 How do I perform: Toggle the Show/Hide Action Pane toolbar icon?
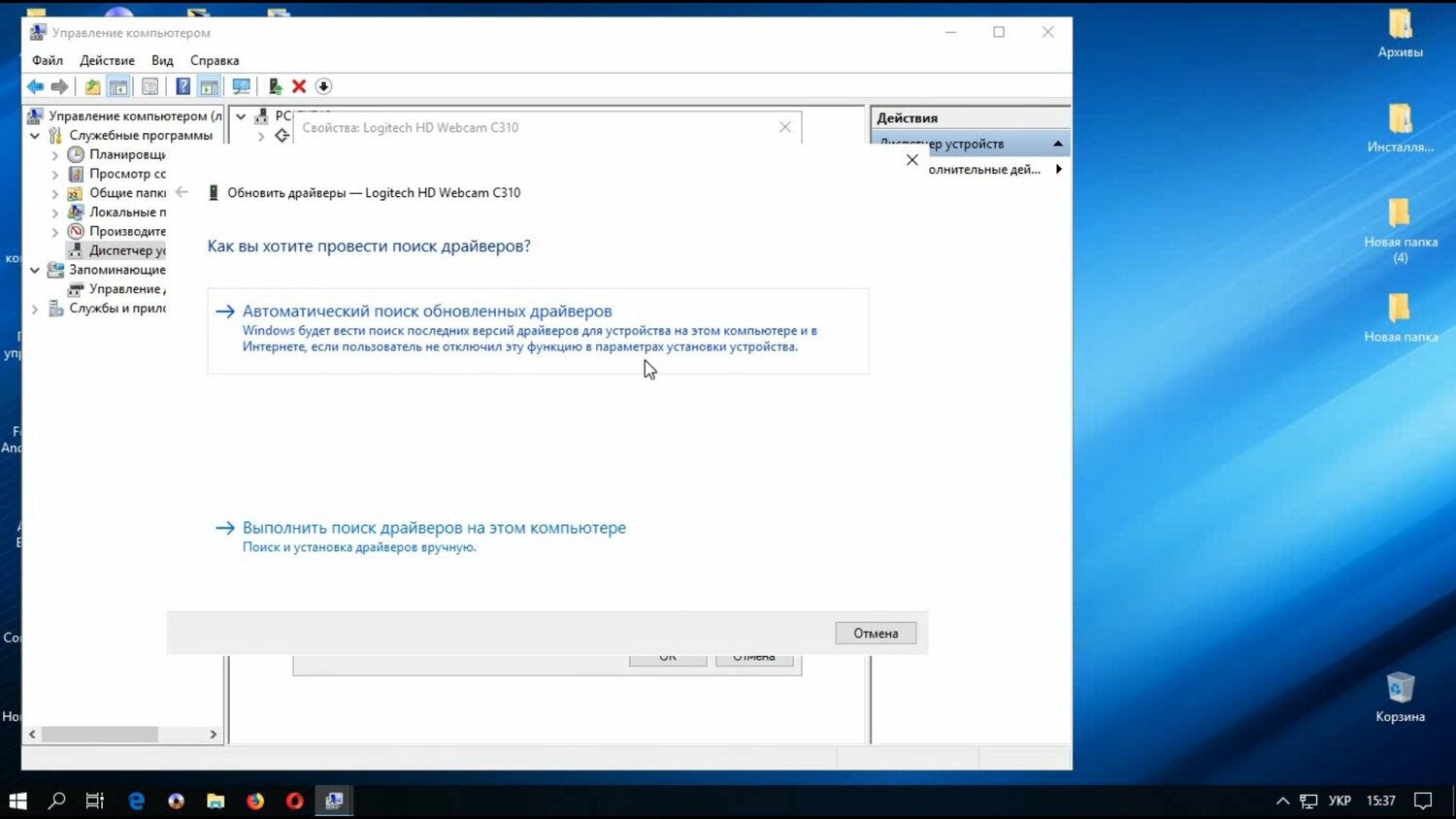pos(209,86)
